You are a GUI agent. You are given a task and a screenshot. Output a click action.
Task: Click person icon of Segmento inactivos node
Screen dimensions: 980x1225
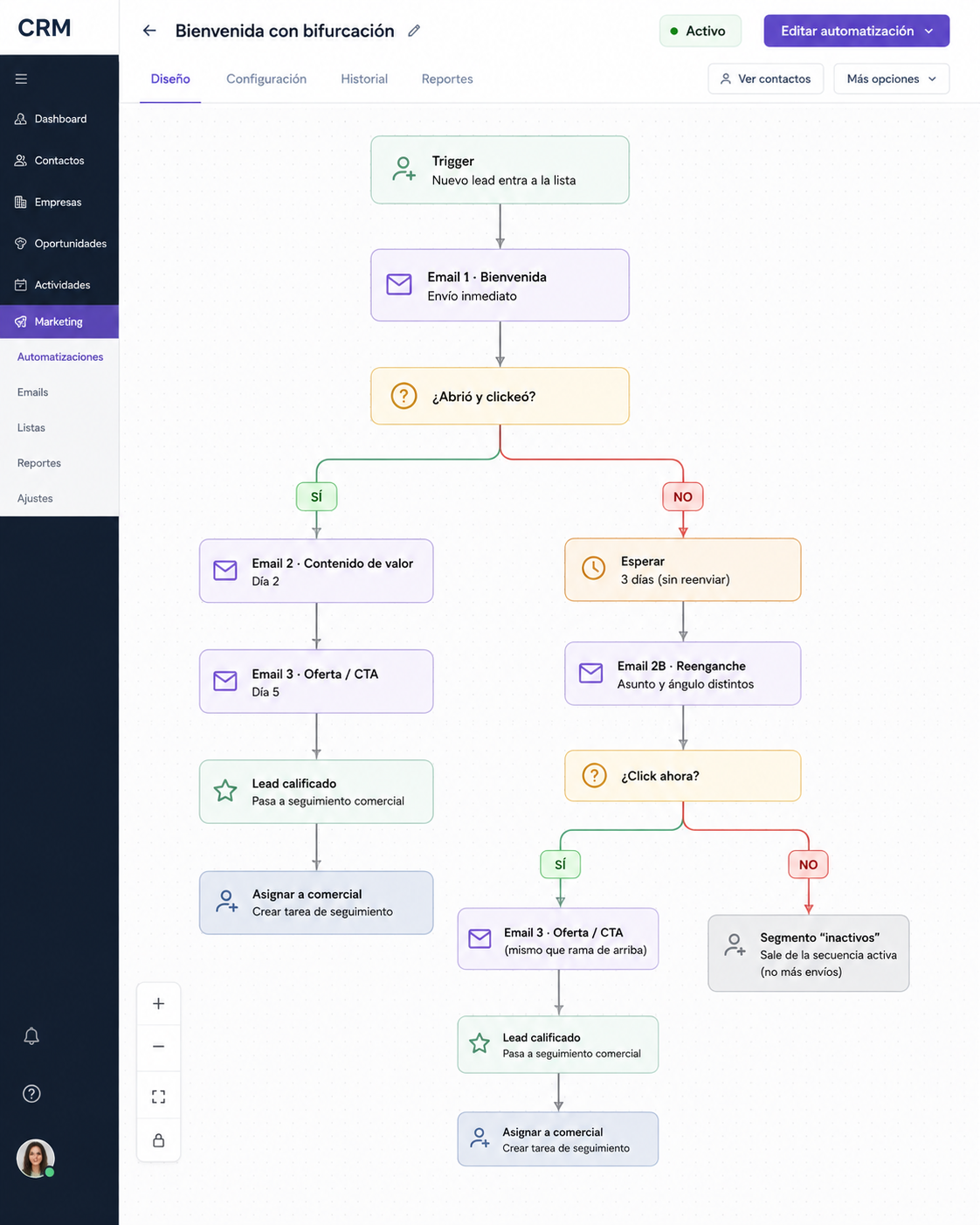735,945
